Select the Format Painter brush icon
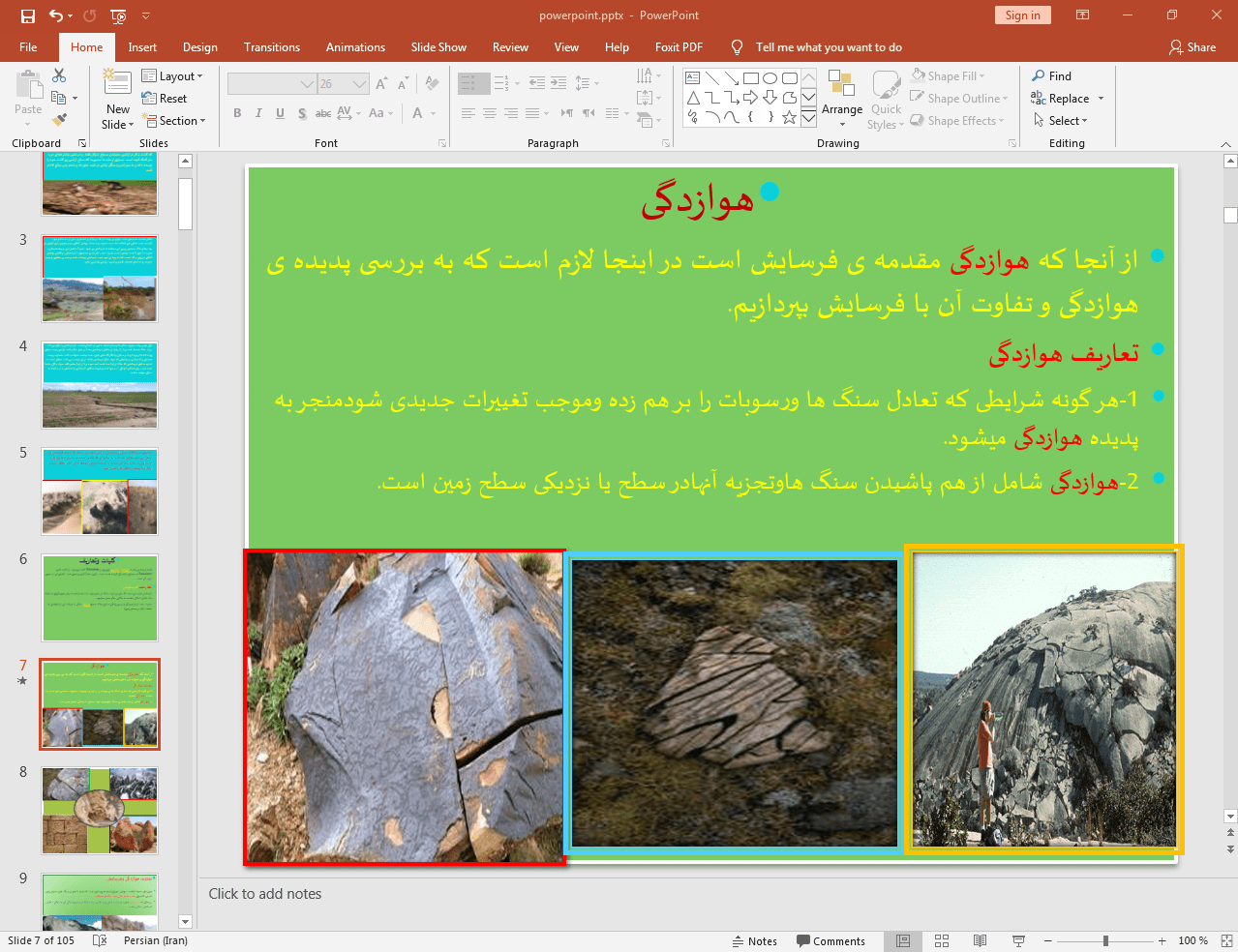1238x952 pixels. pyautogui.click(x=59, y=120)
